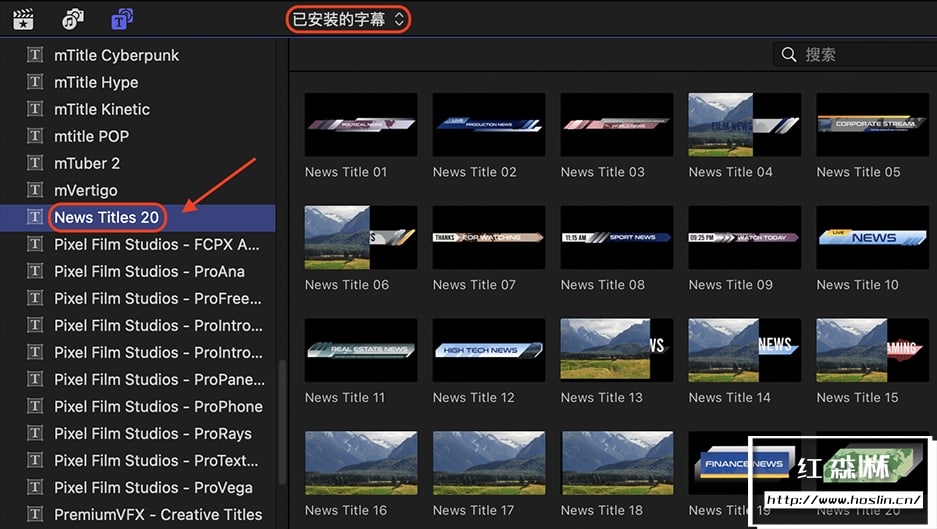Screen dimensions: 937x529
Task: Click the sidebar vertical scrollbar
Action: tap(283, 421)
